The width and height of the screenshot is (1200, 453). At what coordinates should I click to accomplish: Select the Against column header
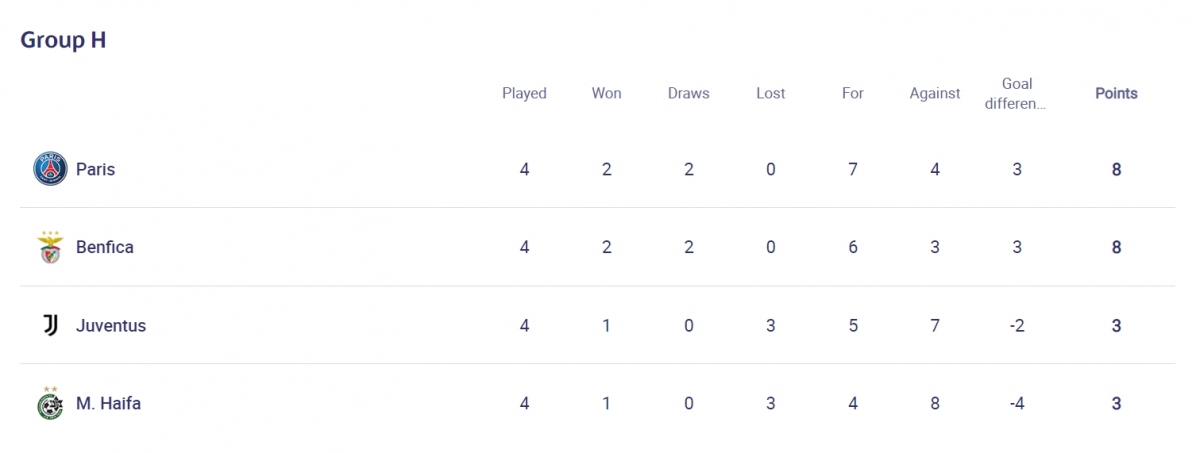(x=934, y=93)
